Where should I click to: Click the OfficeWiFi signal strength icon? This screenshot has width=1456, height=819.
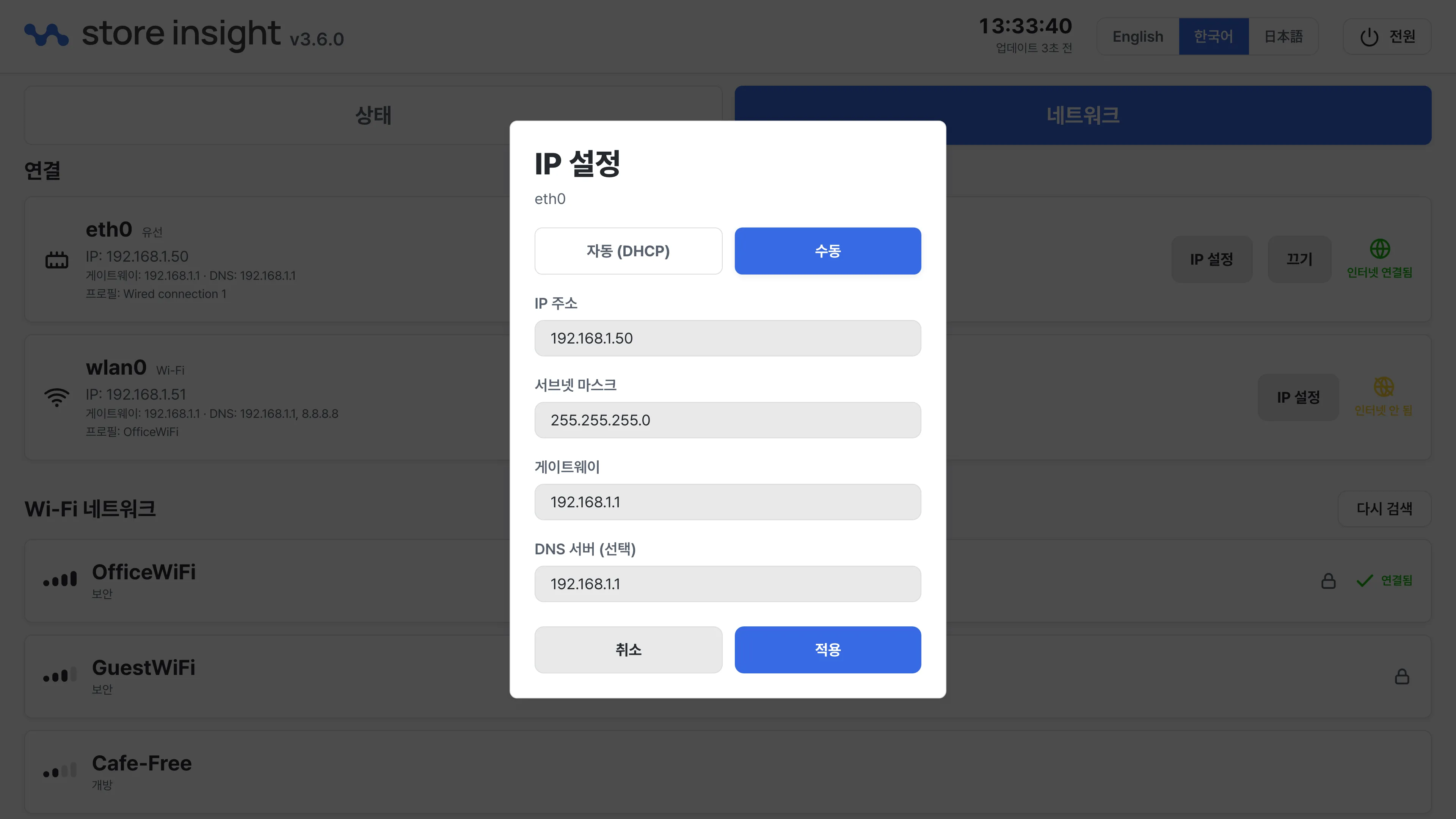pos(60,579)
